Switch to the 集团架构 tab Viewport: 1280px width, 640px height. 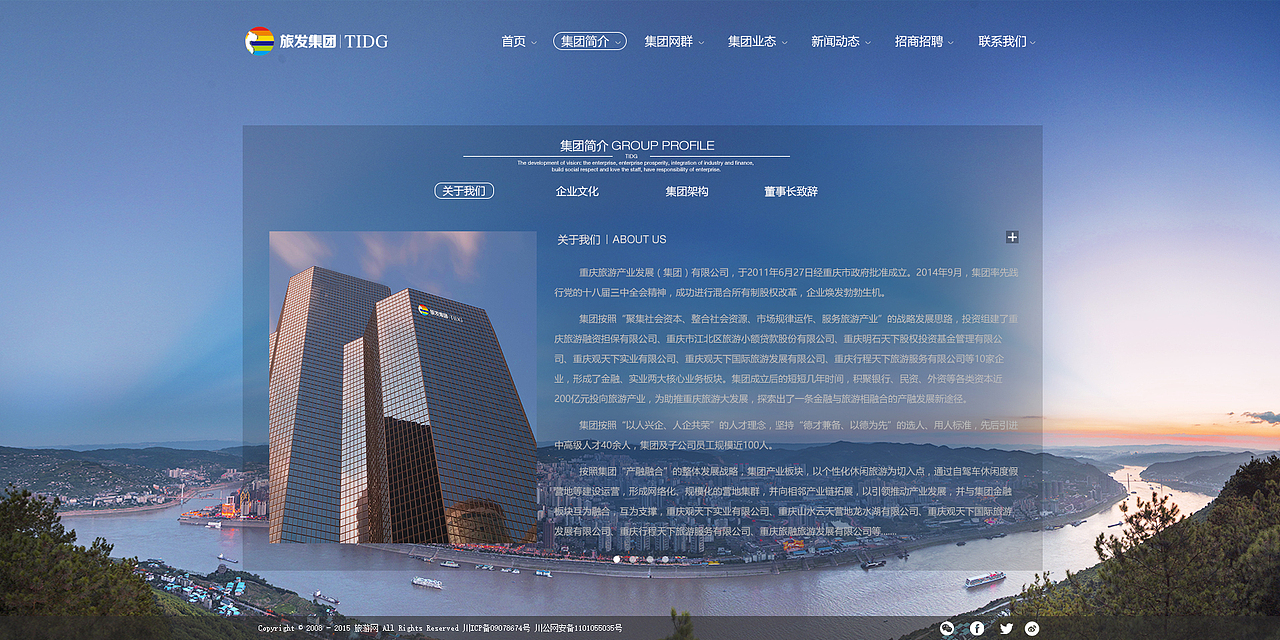(688, 190)
